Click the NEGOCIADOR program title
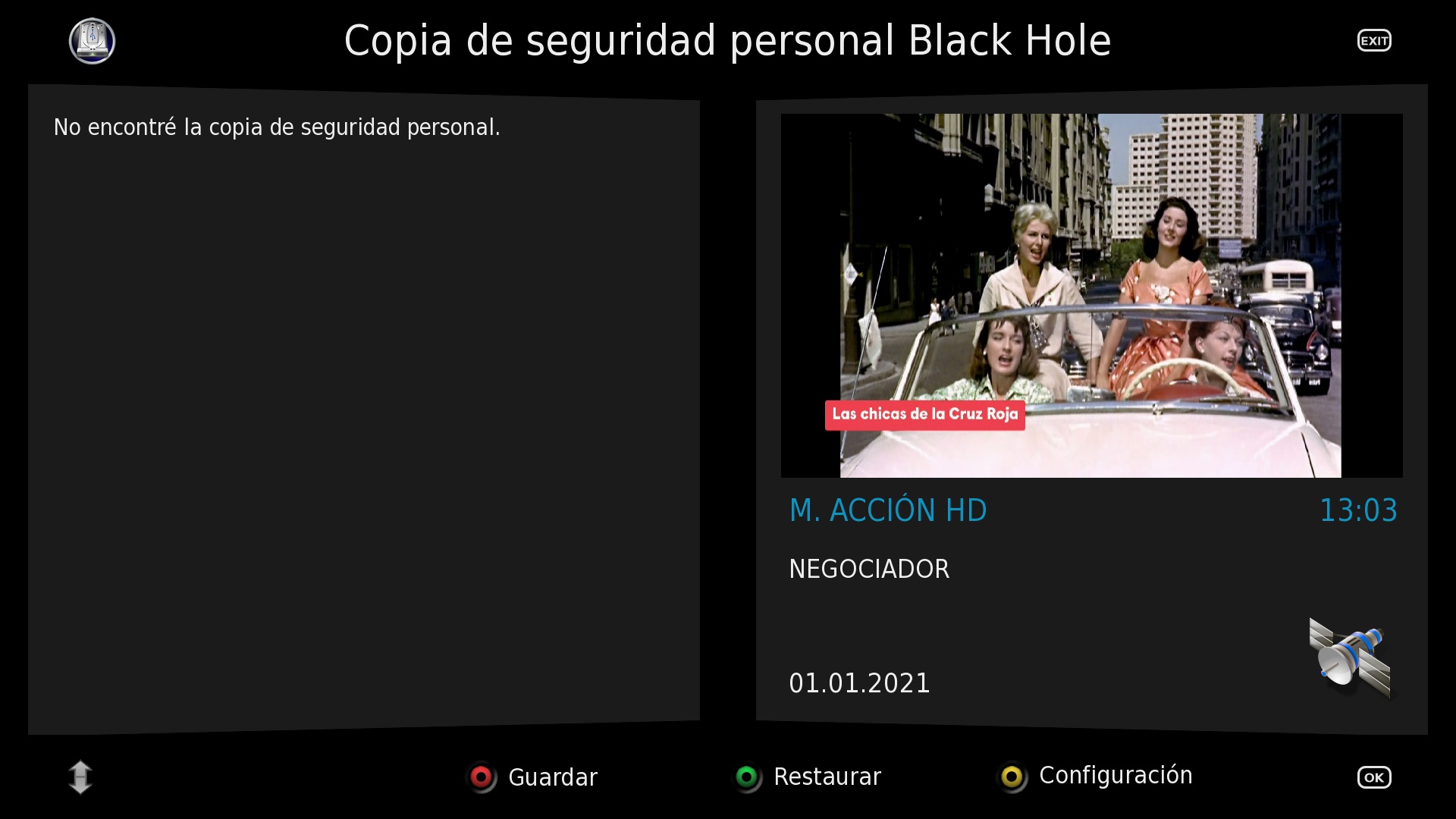This screenshot has height=819, width=1456. [x=869, y=569]
